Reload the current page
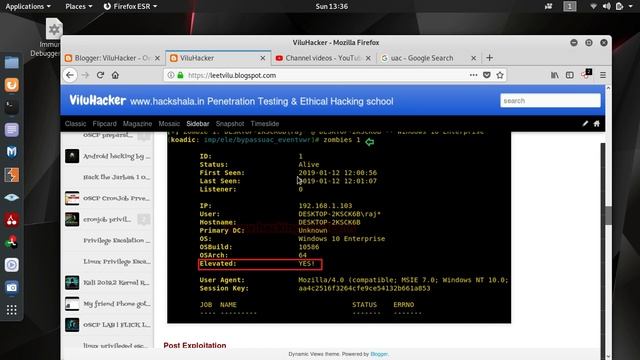 pyautogui.click(x=100, y=75)
